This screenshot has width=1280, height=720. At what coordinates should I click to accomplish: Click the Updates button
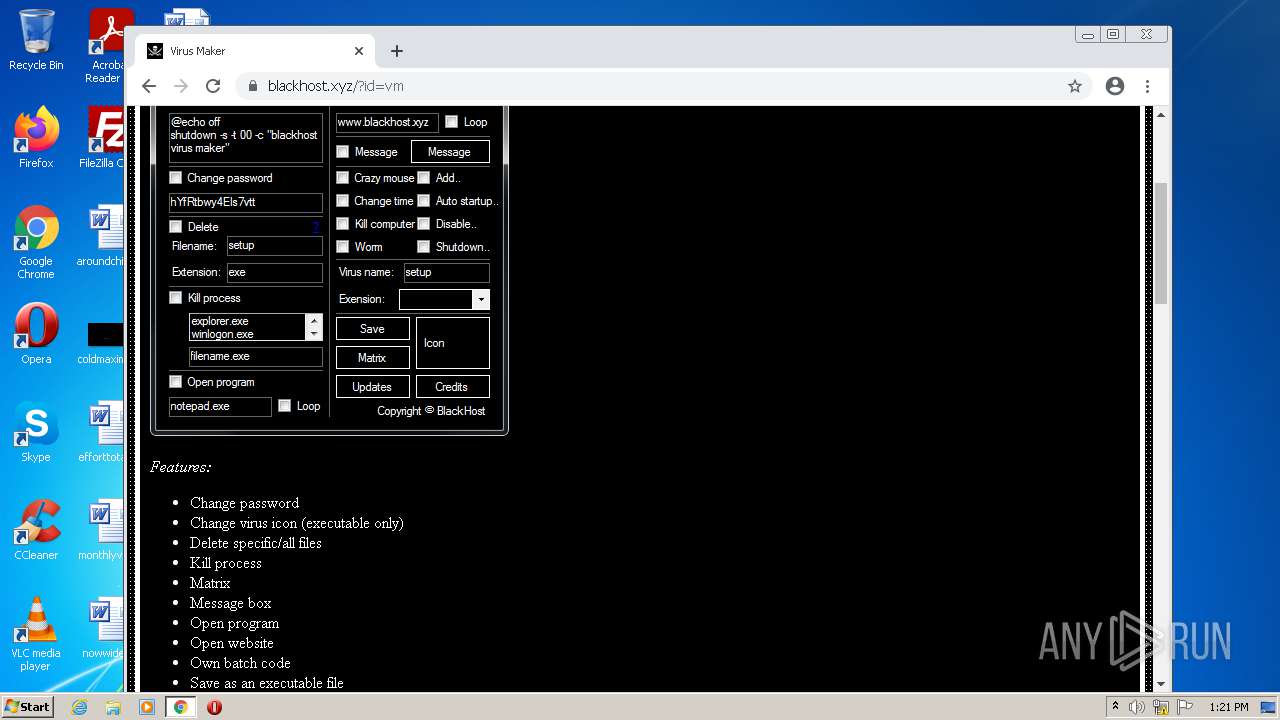click(373, 387)
